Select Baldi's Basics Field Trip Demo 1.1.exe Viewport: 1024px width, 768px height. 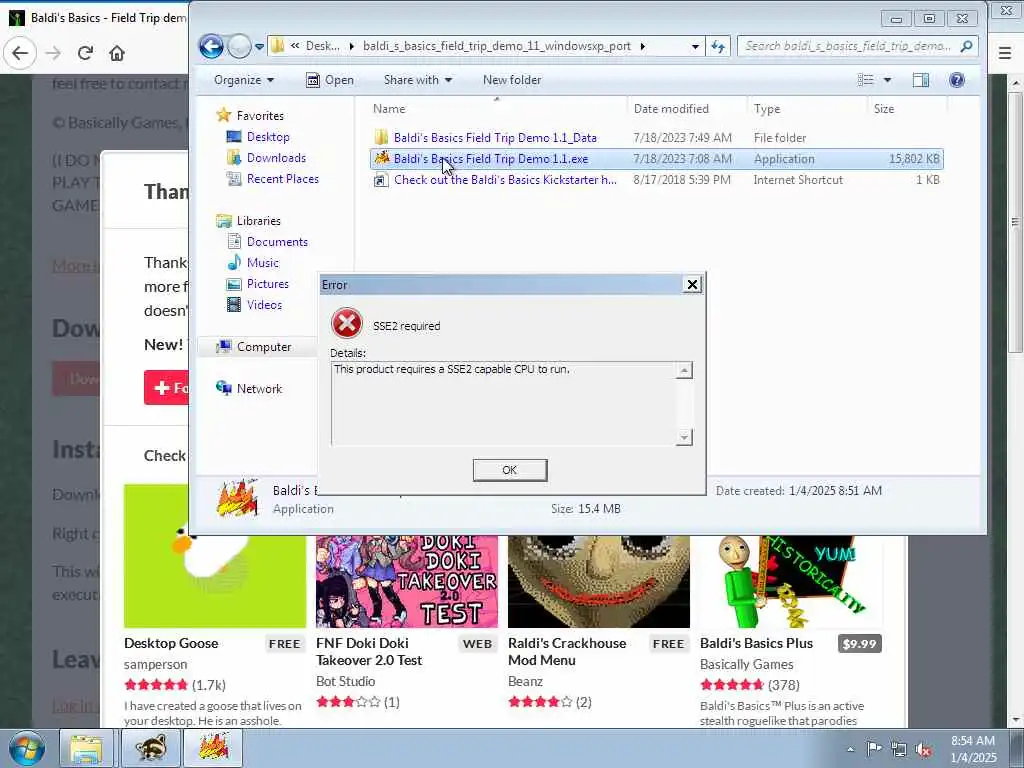pyautogui.click(x=656, y=159)
